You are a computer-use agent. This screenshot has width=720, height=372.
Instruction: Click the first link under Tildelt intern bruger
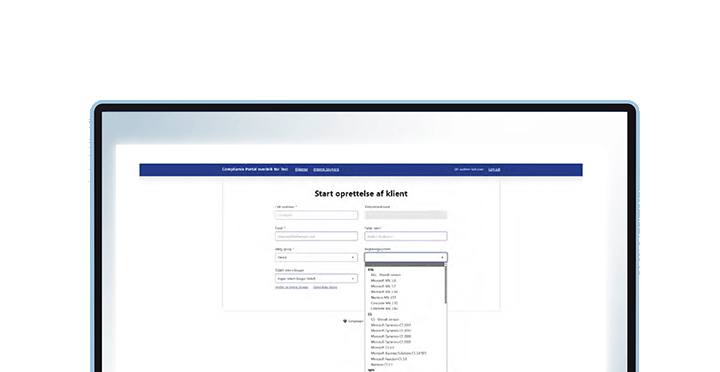coord(292,287)
